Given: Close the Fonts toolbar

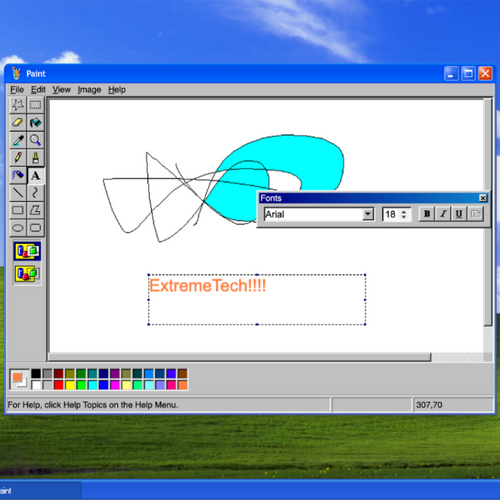Looking at the screenshot, I should [483, 198].
